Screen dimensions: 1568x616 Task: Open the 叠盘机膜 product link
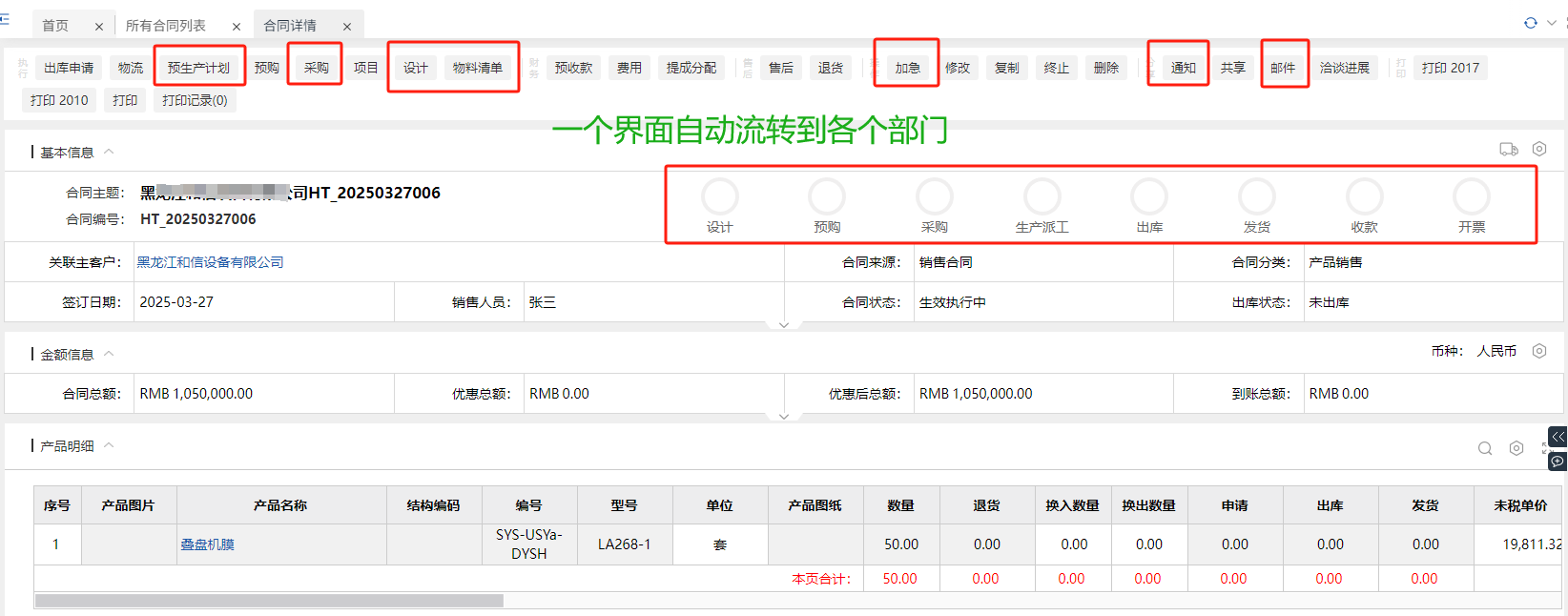click(207, 544)
